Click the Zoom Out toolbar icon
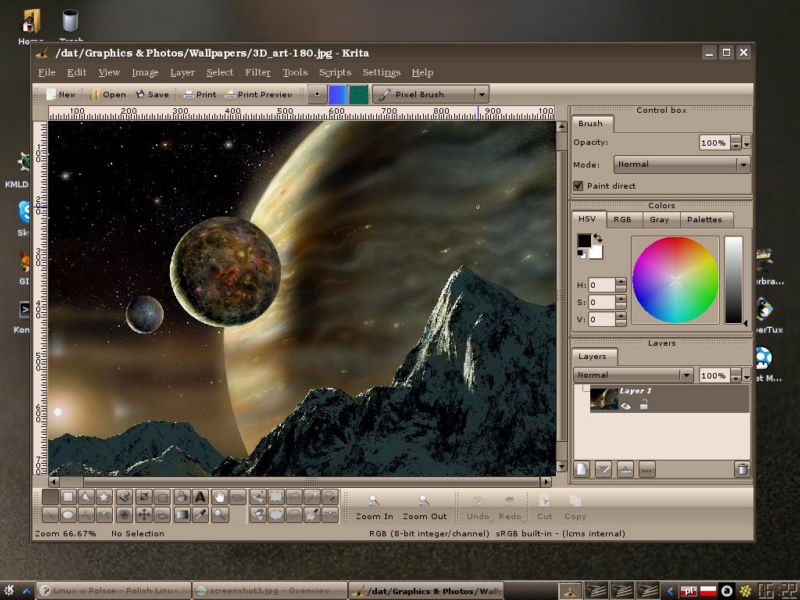800x600 pixels. point(424,508)
